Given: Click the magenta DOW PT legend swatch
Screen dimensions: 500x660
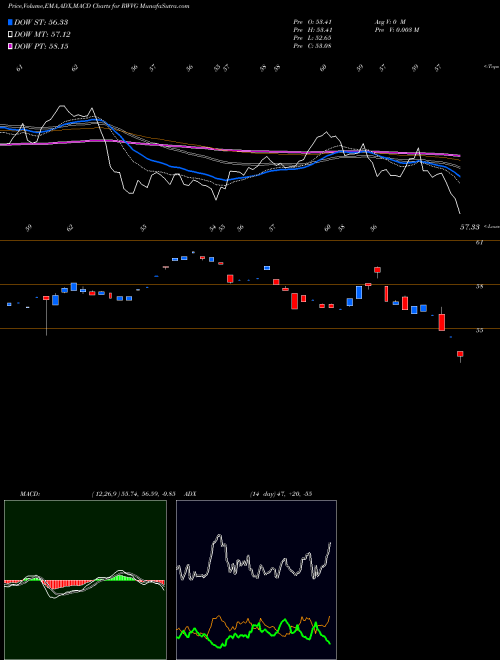Looking at the screenshot, I should pos(10,46).
